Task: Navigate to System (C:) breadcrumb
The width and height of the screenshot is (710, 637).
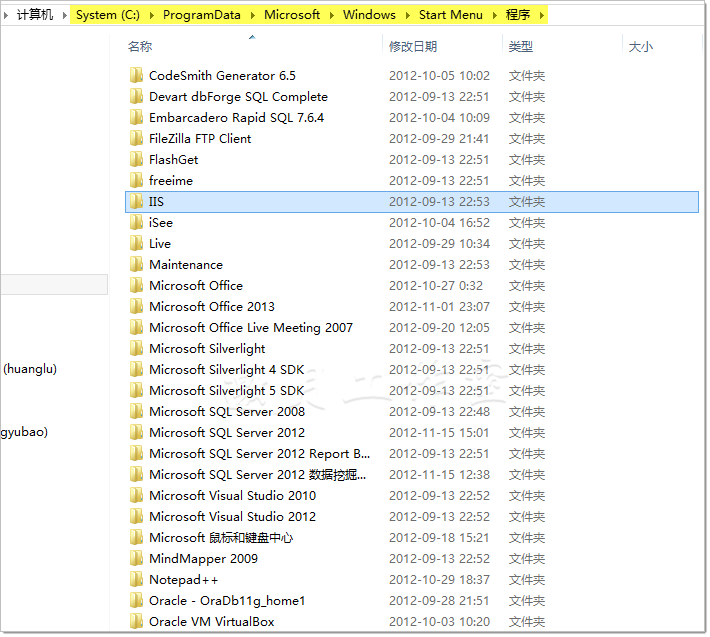Action: point(108,15)
